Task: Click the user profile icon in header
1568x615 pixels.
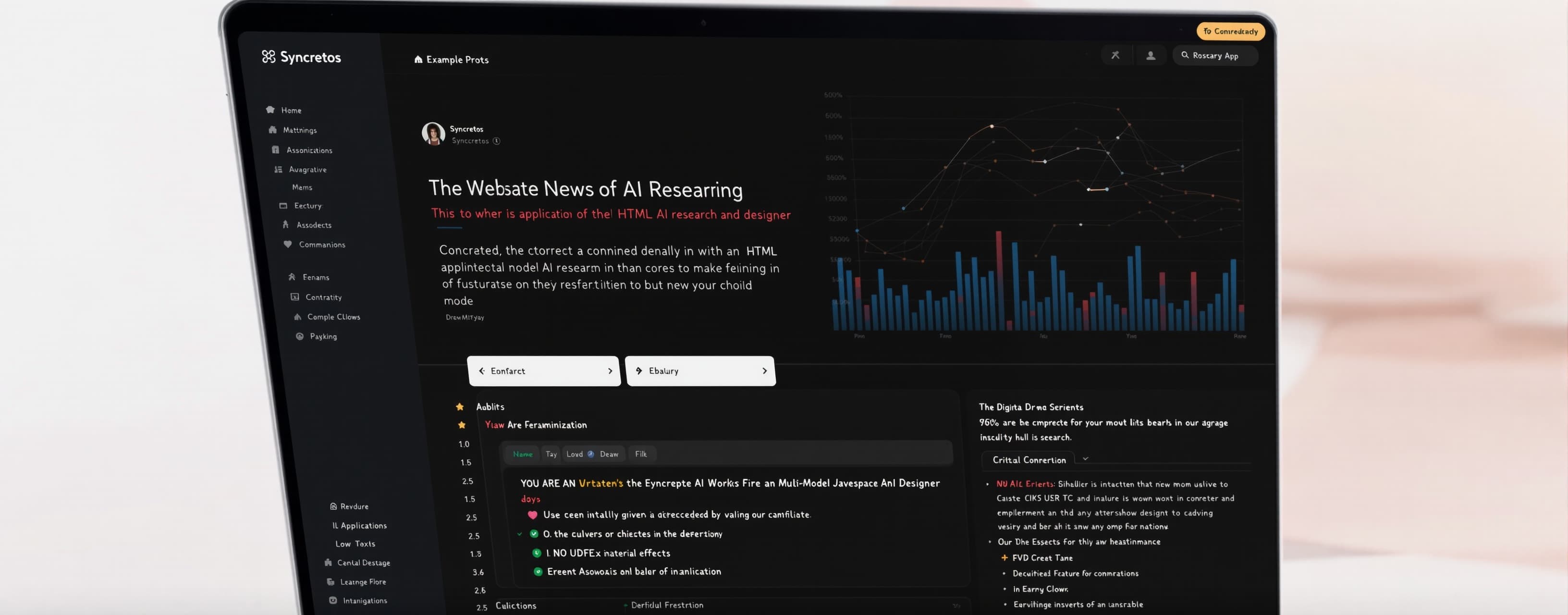Action: [1151, 55]
